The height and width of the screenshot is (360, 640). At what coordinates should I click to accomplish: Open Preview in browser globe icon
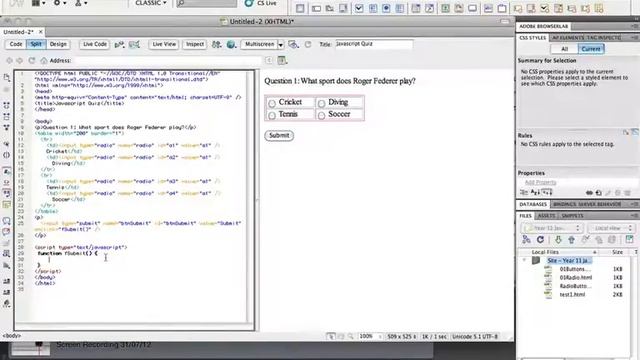(231, 44)
